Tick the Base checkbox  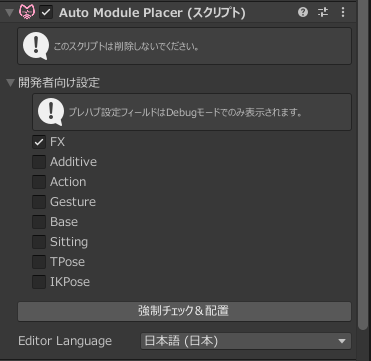[x=39, y=222]
